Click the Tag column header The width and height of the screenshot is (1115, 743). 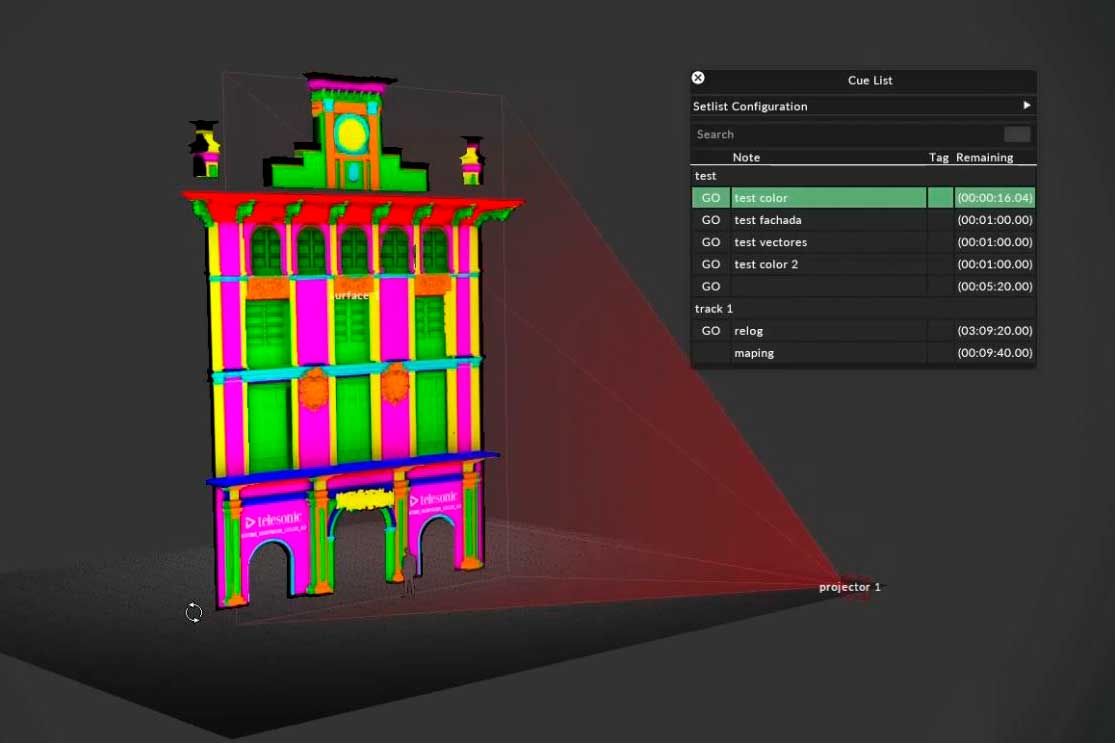click(938, 157)
